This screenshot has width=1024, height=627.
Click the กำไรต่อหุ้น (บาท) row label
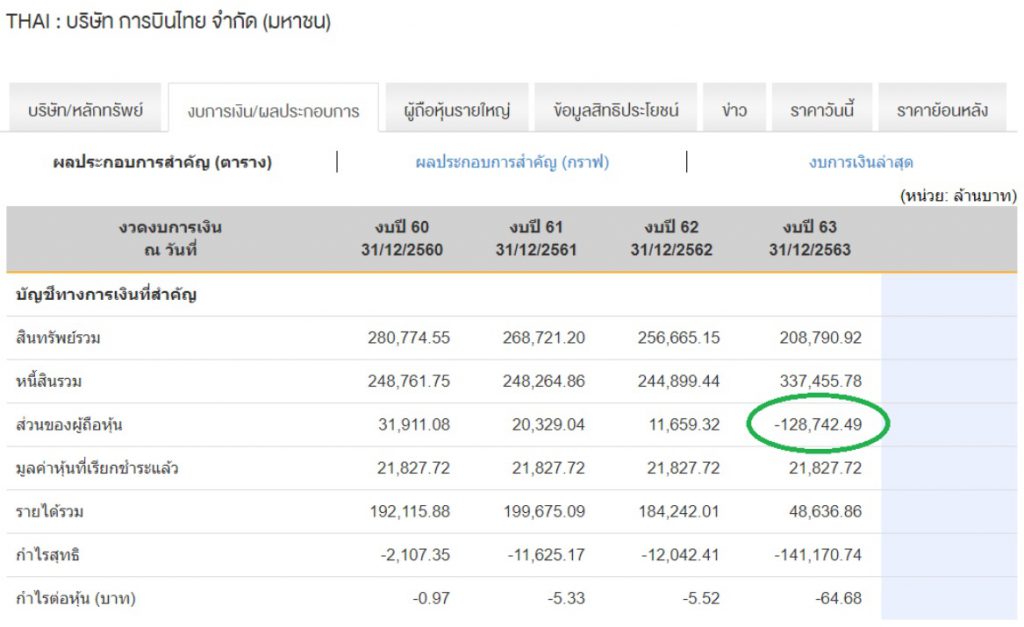[x=76, y=598]
